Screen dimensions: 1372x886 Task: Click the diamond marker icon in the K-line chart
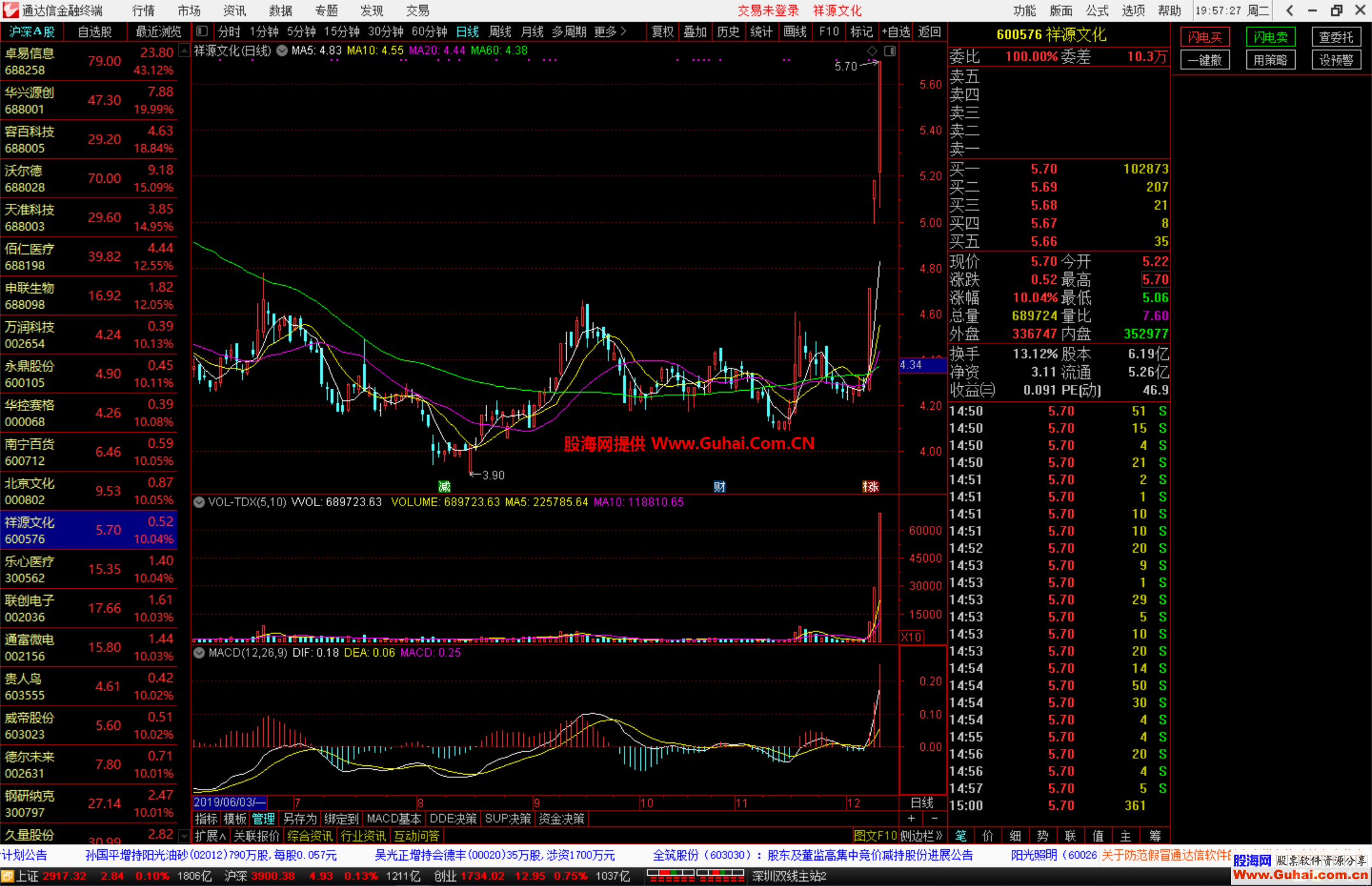tap(872, 51)
